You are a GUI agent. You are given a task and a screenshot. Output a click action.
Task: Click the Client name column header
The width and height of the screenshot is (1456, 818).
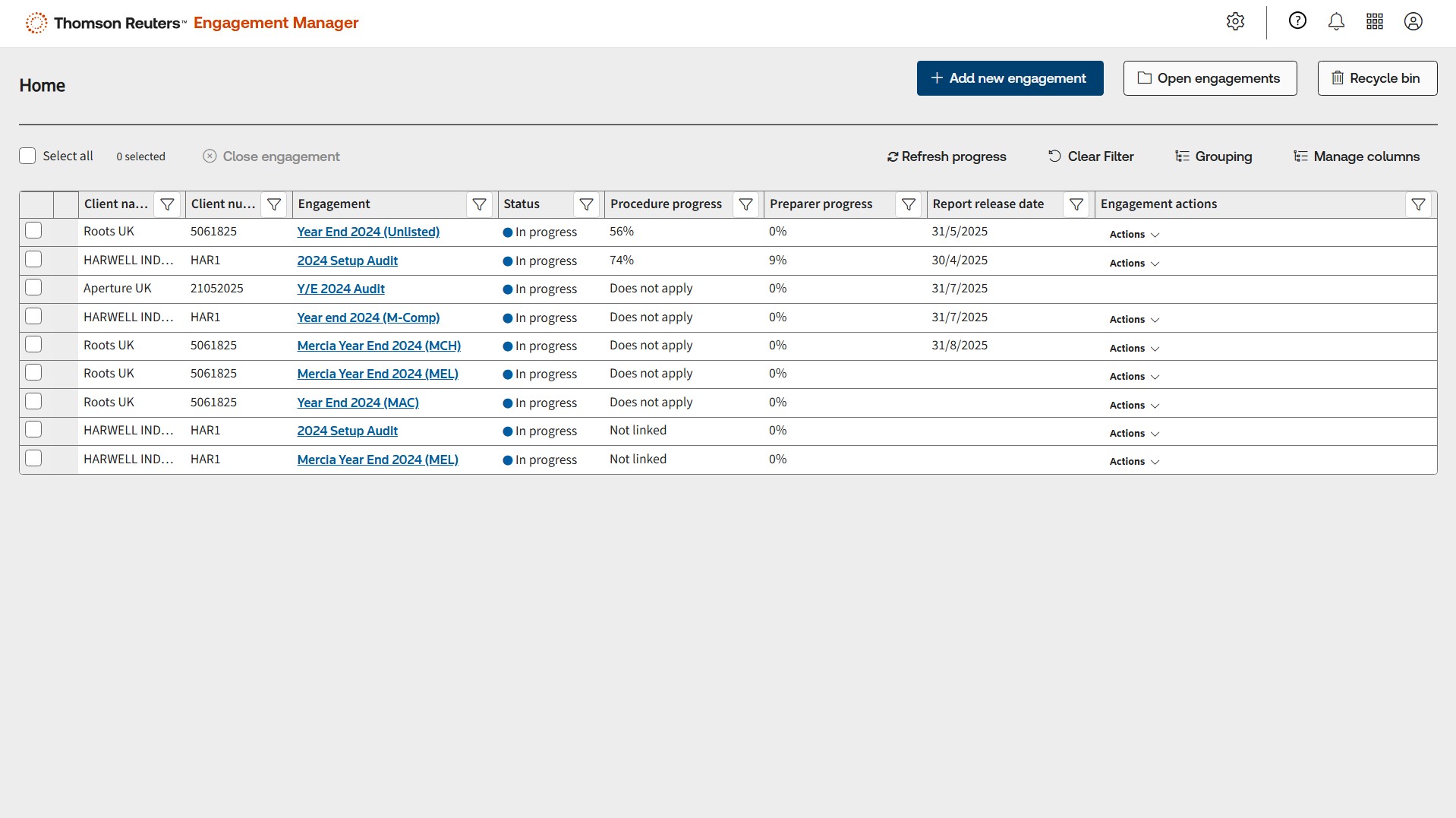click(115, 204)
